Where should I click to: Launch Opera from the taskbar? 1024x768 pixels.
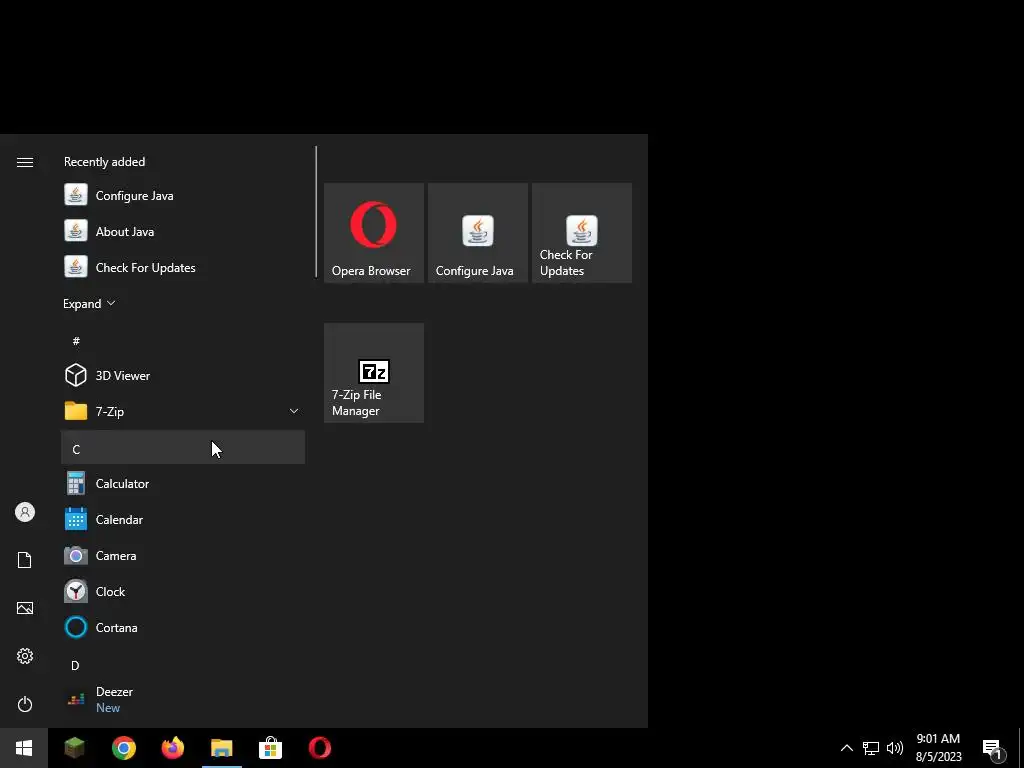(319, 748)
